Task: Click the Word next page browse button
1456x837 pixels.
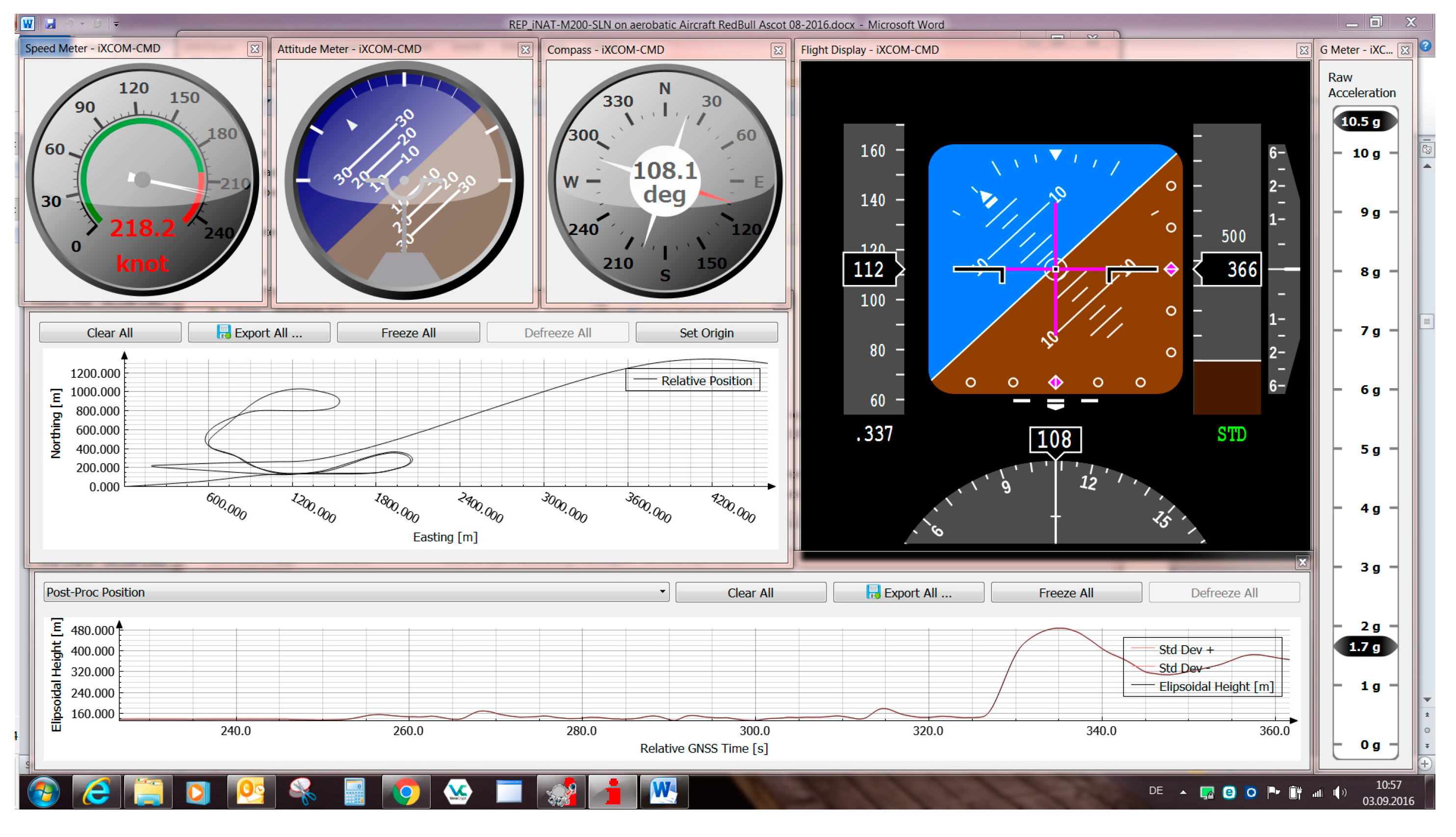Action: 1427,746
